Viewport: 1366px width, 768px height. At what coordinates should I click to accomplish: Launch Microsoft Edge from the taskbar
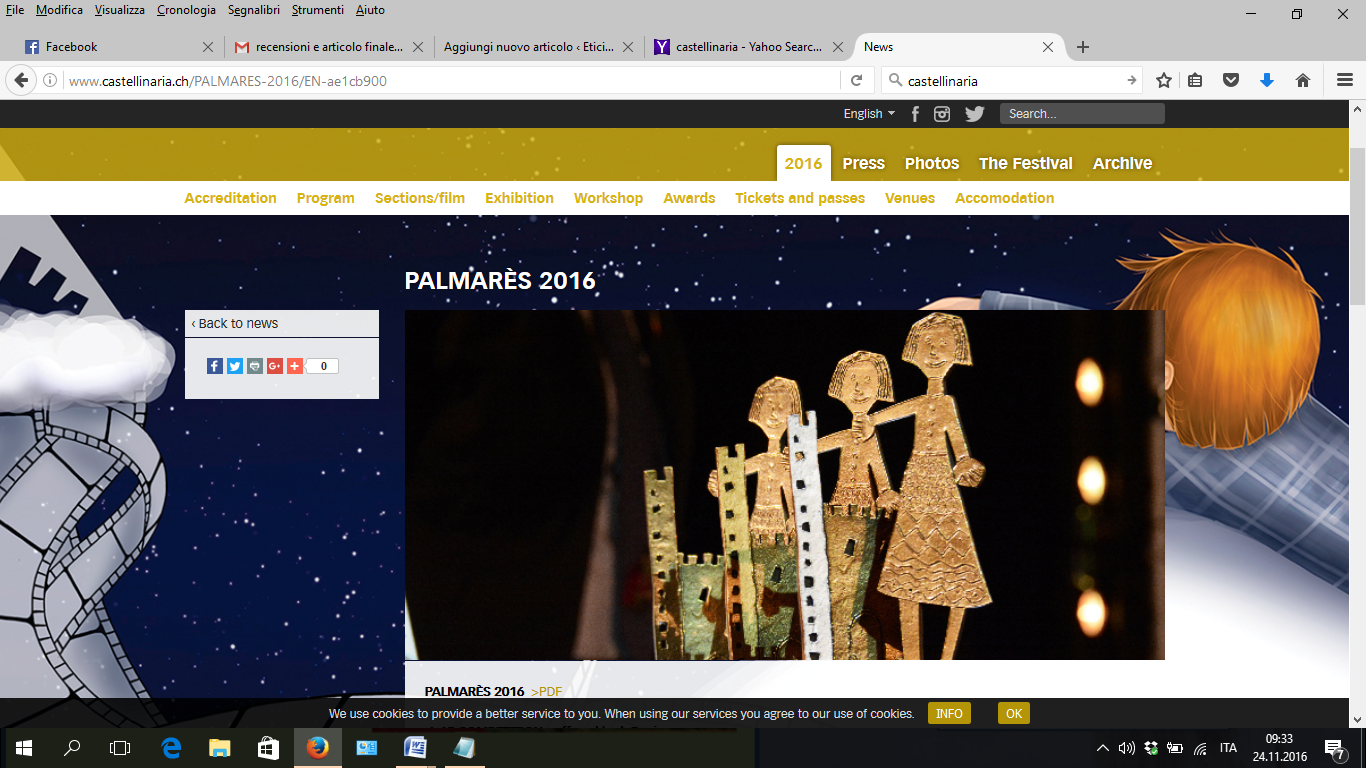(x=172, y=747)
